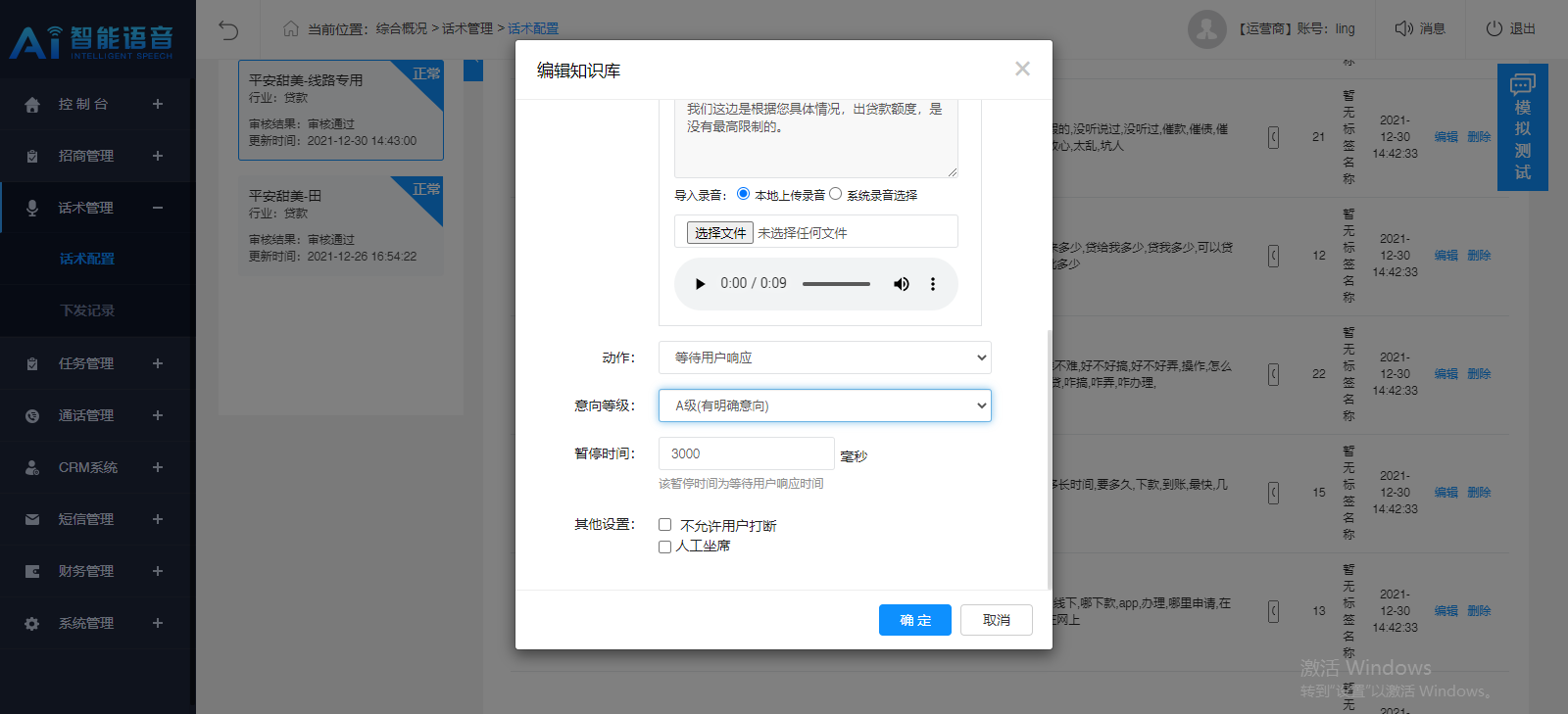The width and height of the screenshot is (1568, 714).
Task: Enable 不允许用户打断 checkbox
Action: (665, 525)
